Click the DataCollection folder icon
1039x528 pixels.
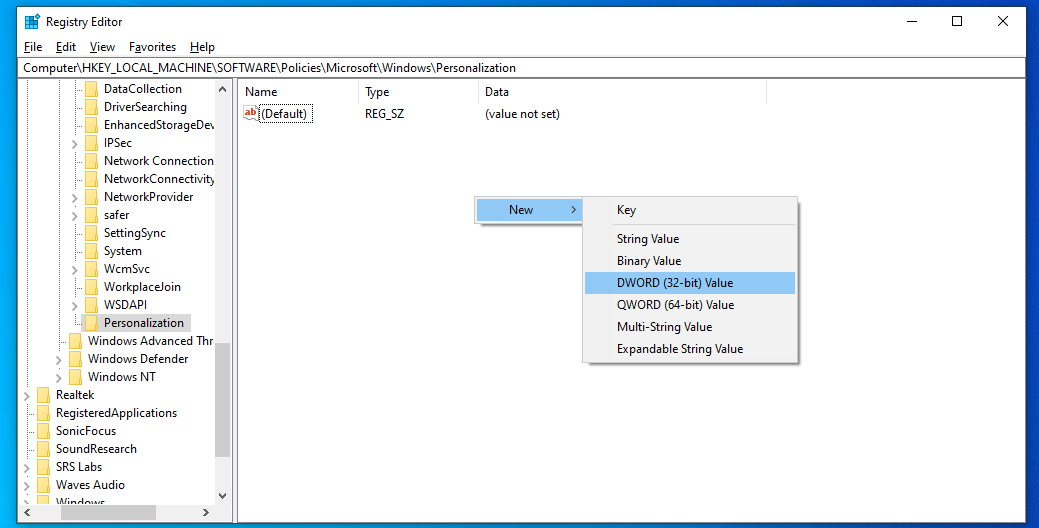point(92,89)
